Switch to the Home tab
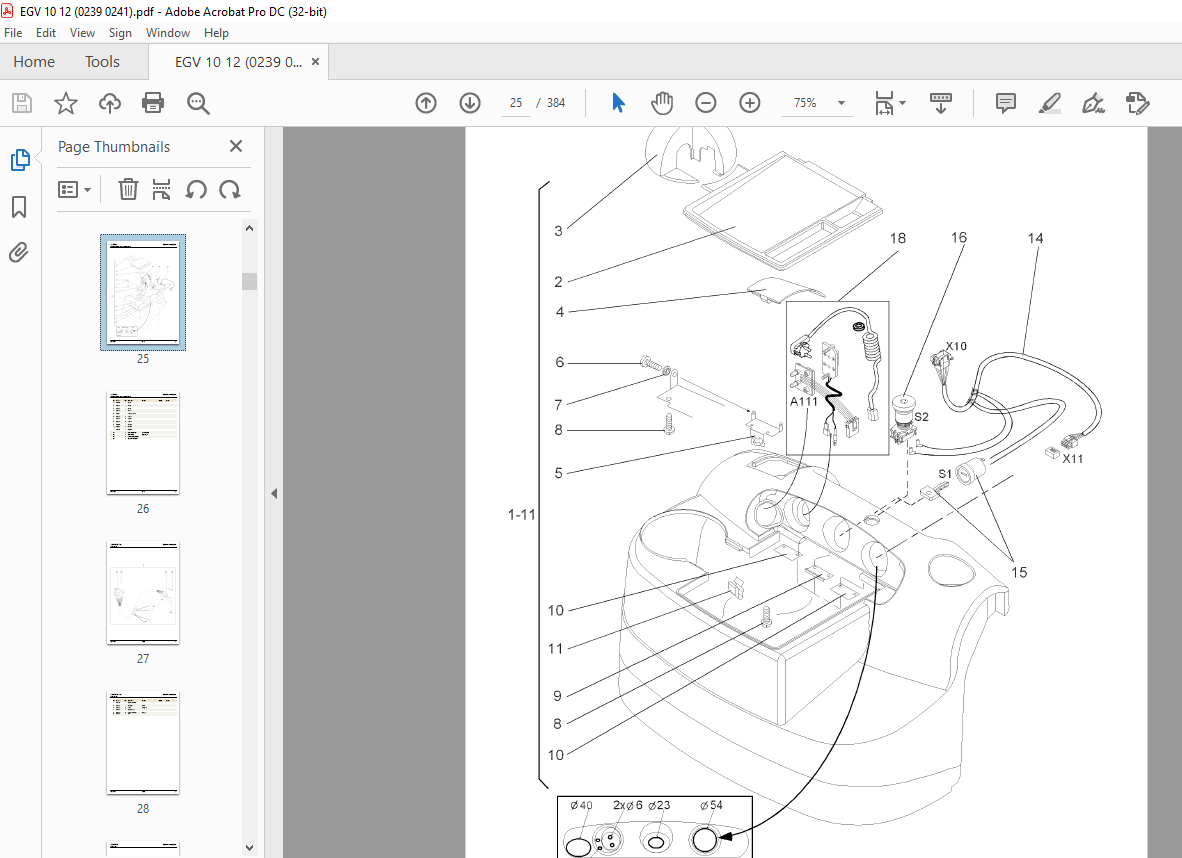Viewport: 1182px width, 858px height. pos(34,62)
